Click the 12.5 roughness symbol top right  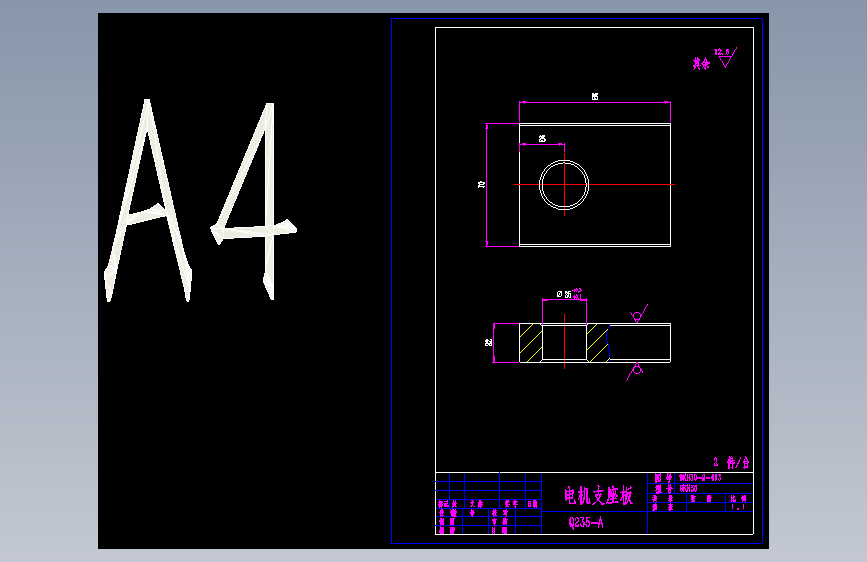(x=726, y=58)
